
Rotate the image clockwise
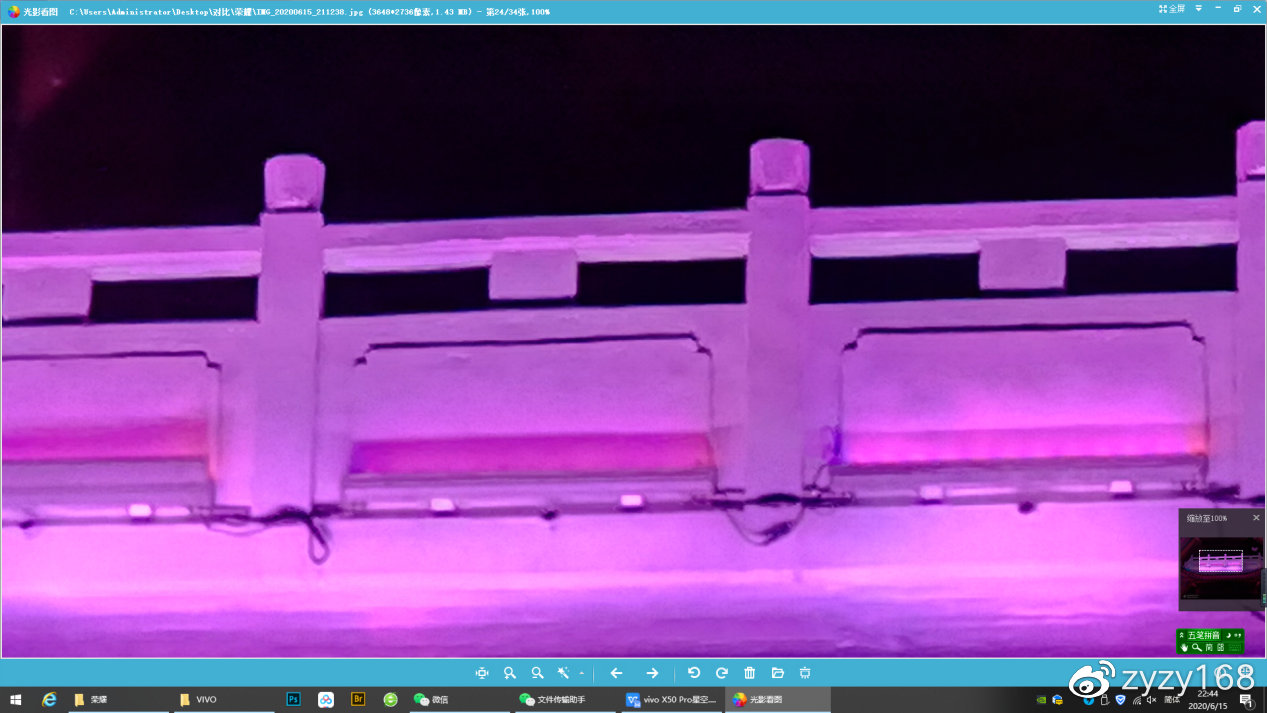click(722, 673)
